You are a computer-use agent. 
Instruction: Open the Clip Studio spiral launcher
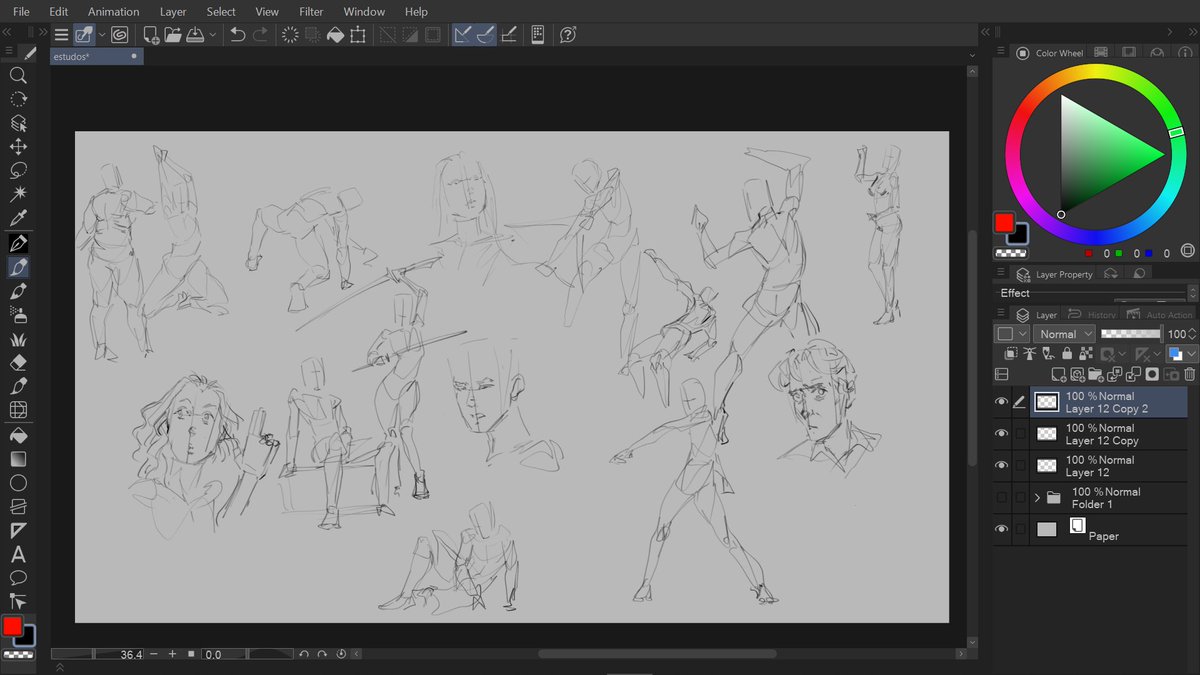tap(120, 35)
